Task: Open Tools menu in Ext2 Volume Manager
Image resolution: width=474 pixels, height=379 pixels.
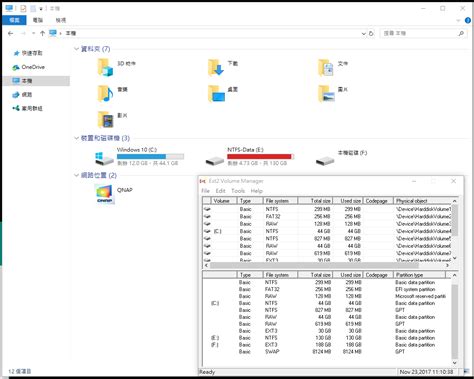Action: pyautogui.click(x=238, y=191)
